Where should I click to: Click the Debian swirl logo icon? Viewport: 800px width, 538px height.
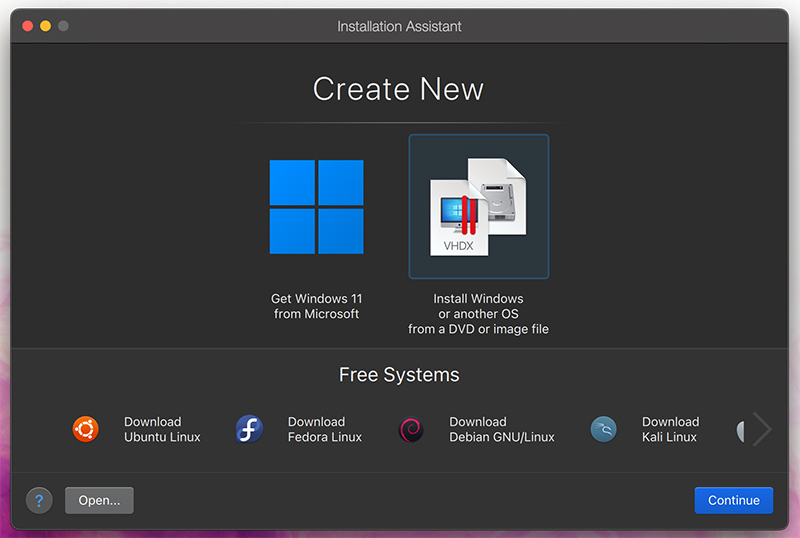click(x=411, y=429)
